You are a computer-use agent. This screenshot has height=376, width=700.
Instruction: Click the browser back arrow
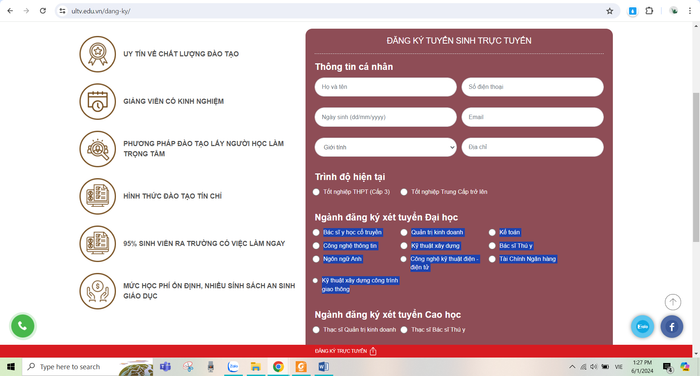[10, 11]
